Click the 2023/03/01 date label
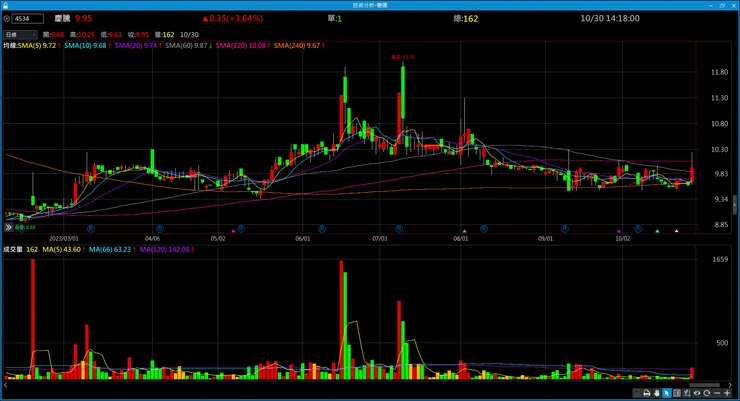This screenshot has width=740, height=401. (x=64, y=239)
